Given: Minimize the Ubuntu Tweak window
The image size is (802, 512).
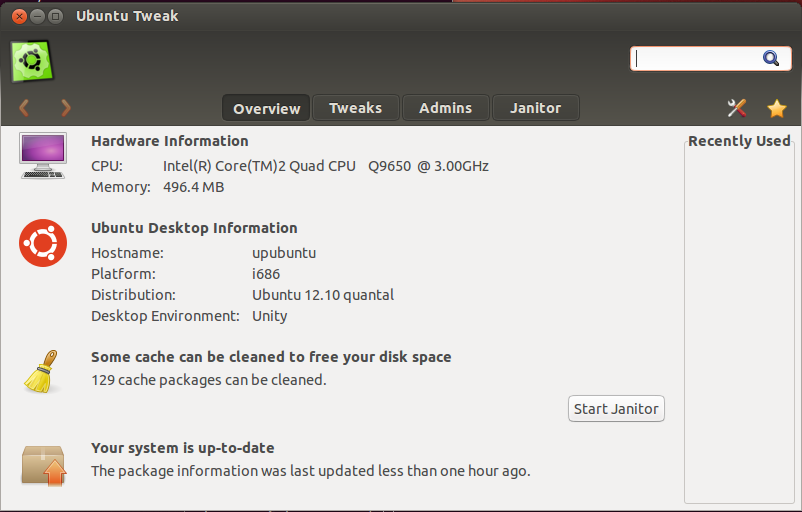Looking at the screenshot, I should point(37,16).
